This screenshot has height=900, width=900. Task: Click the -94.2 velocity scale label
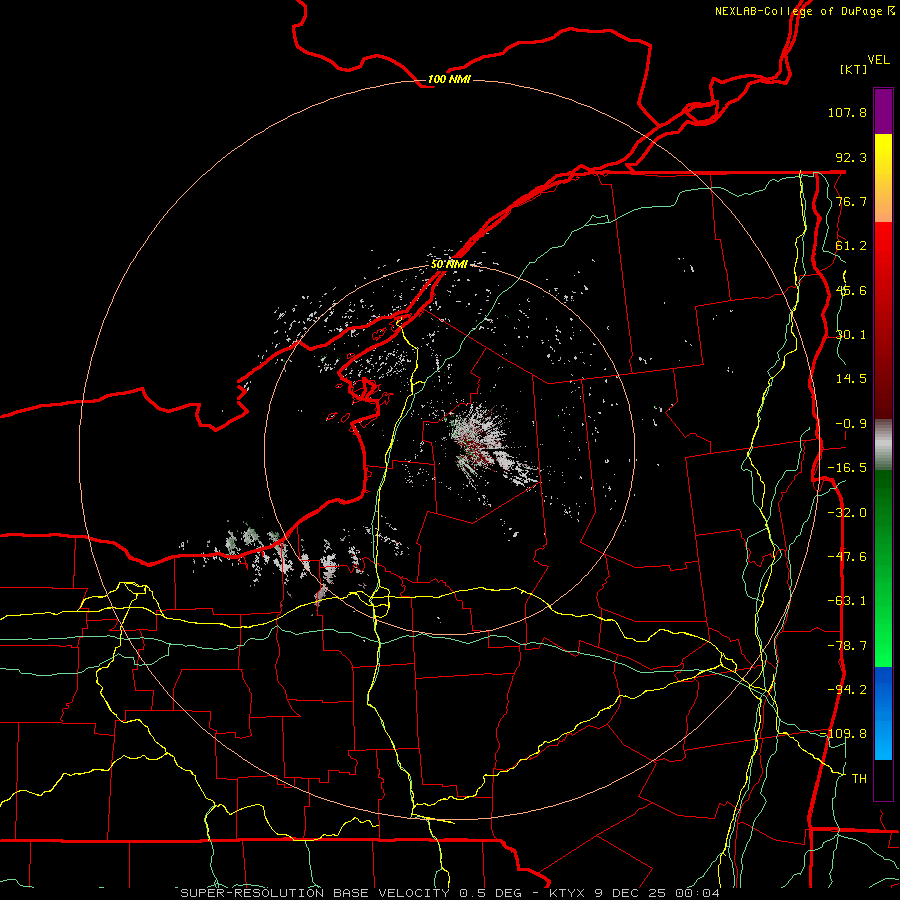pyautogui.click(x=847, y=689)
